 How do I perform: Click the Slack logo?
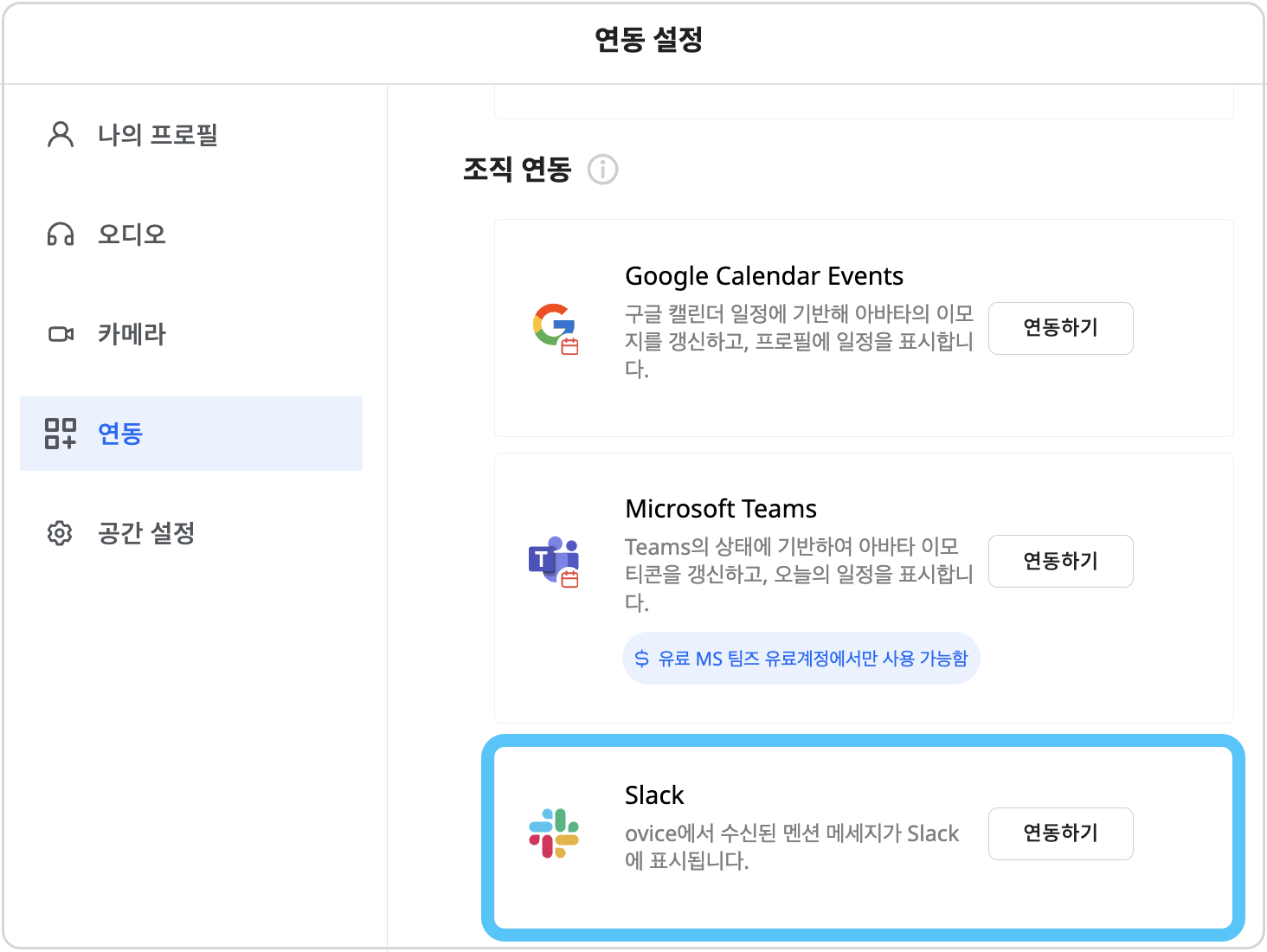pyautogui.click(x=554, y=833)
